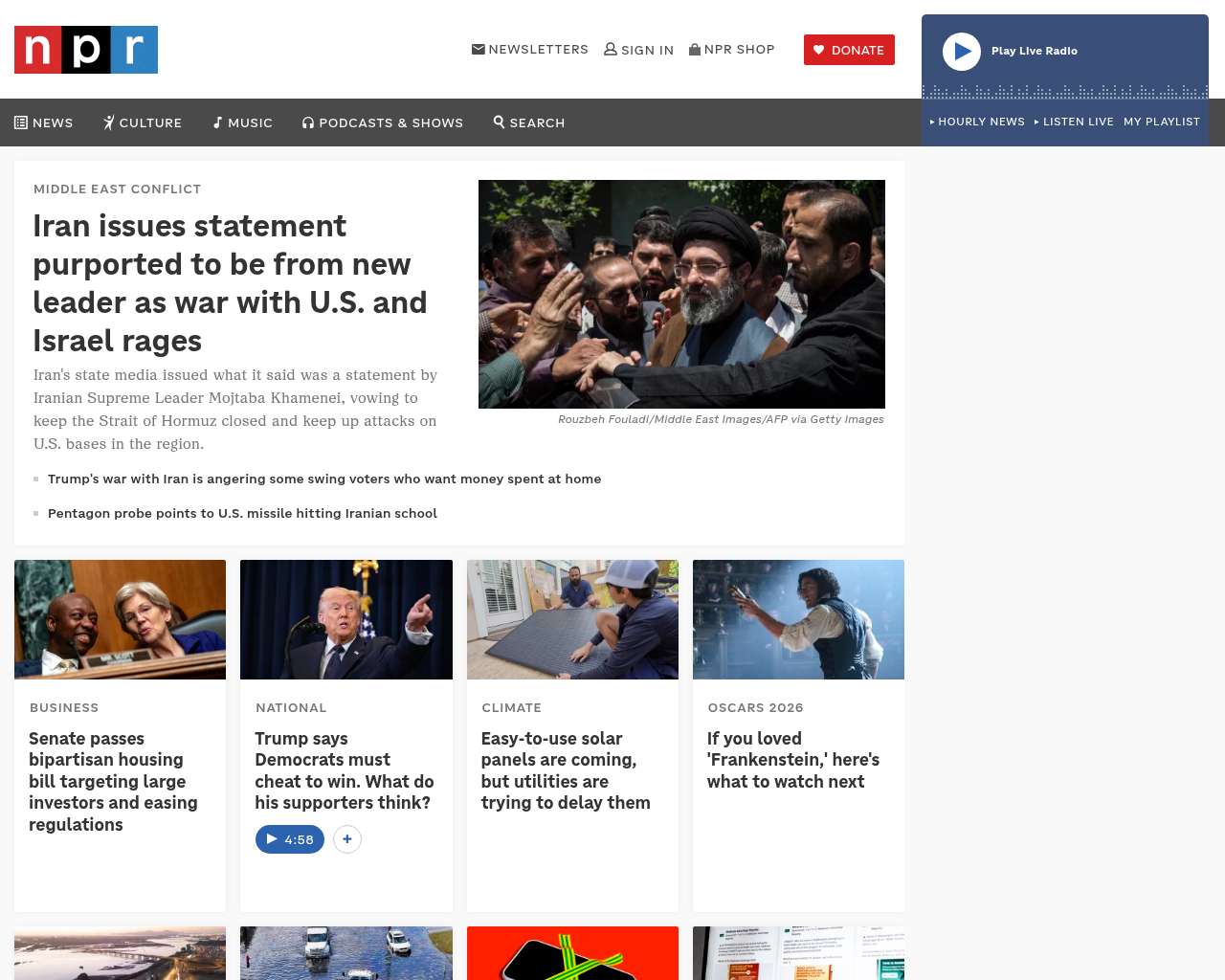Donate to NPR
The image size is (1225, 980).
click(x=849, y=50)
